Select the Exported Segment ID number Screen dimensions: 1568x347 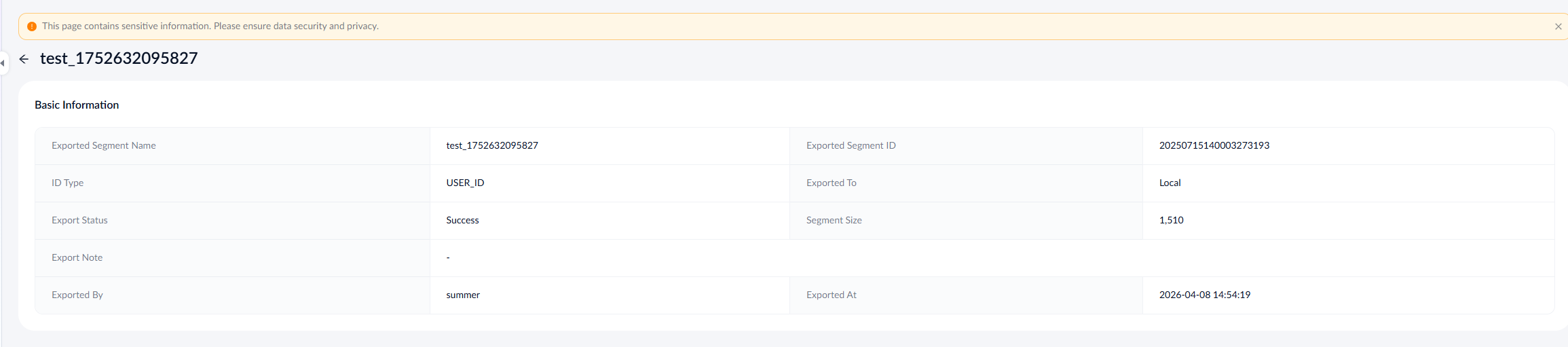(1214, 145)
